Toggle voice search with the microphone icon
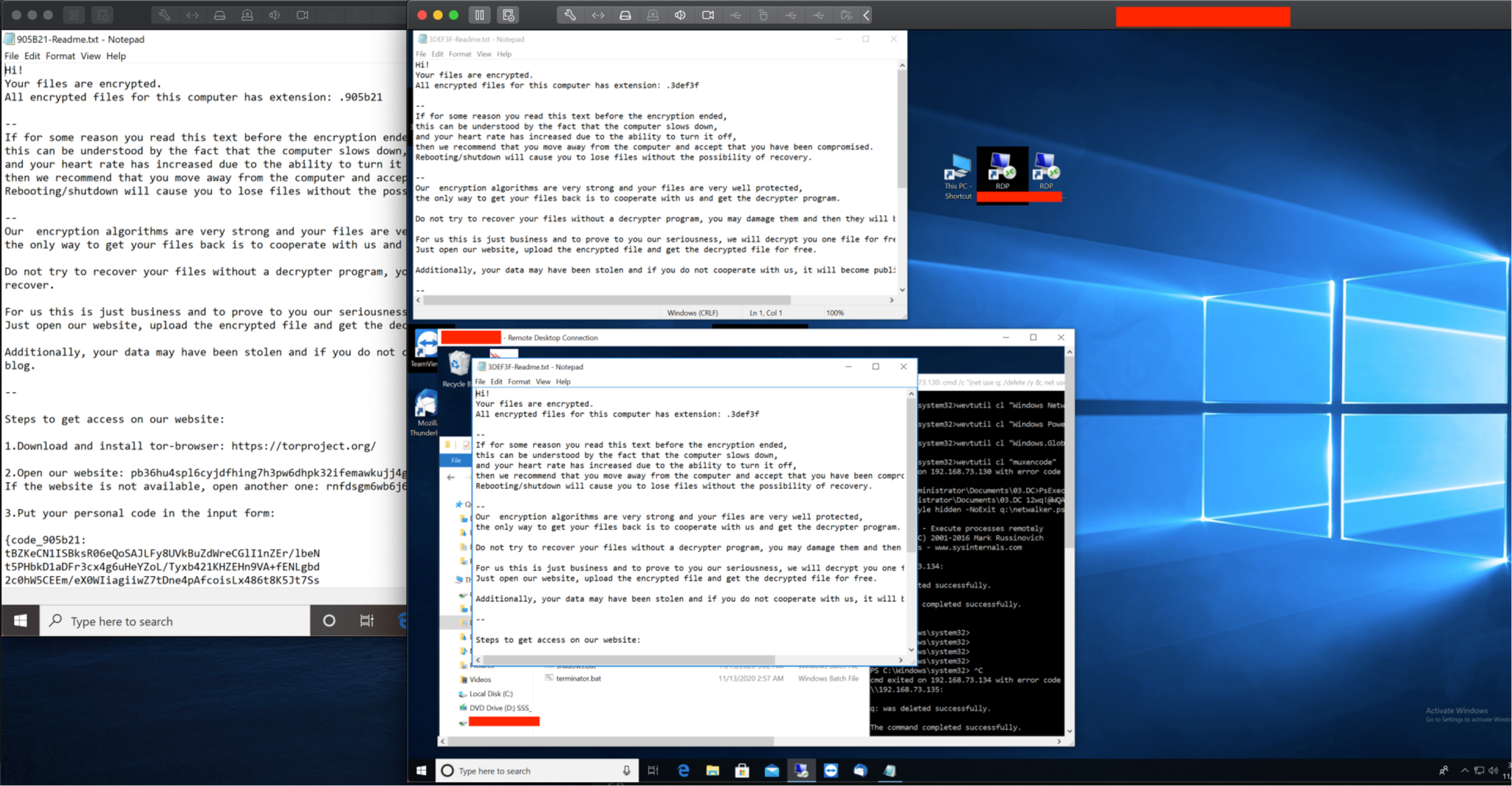The height and width of the screenshot is (786, 1512). 625,770
